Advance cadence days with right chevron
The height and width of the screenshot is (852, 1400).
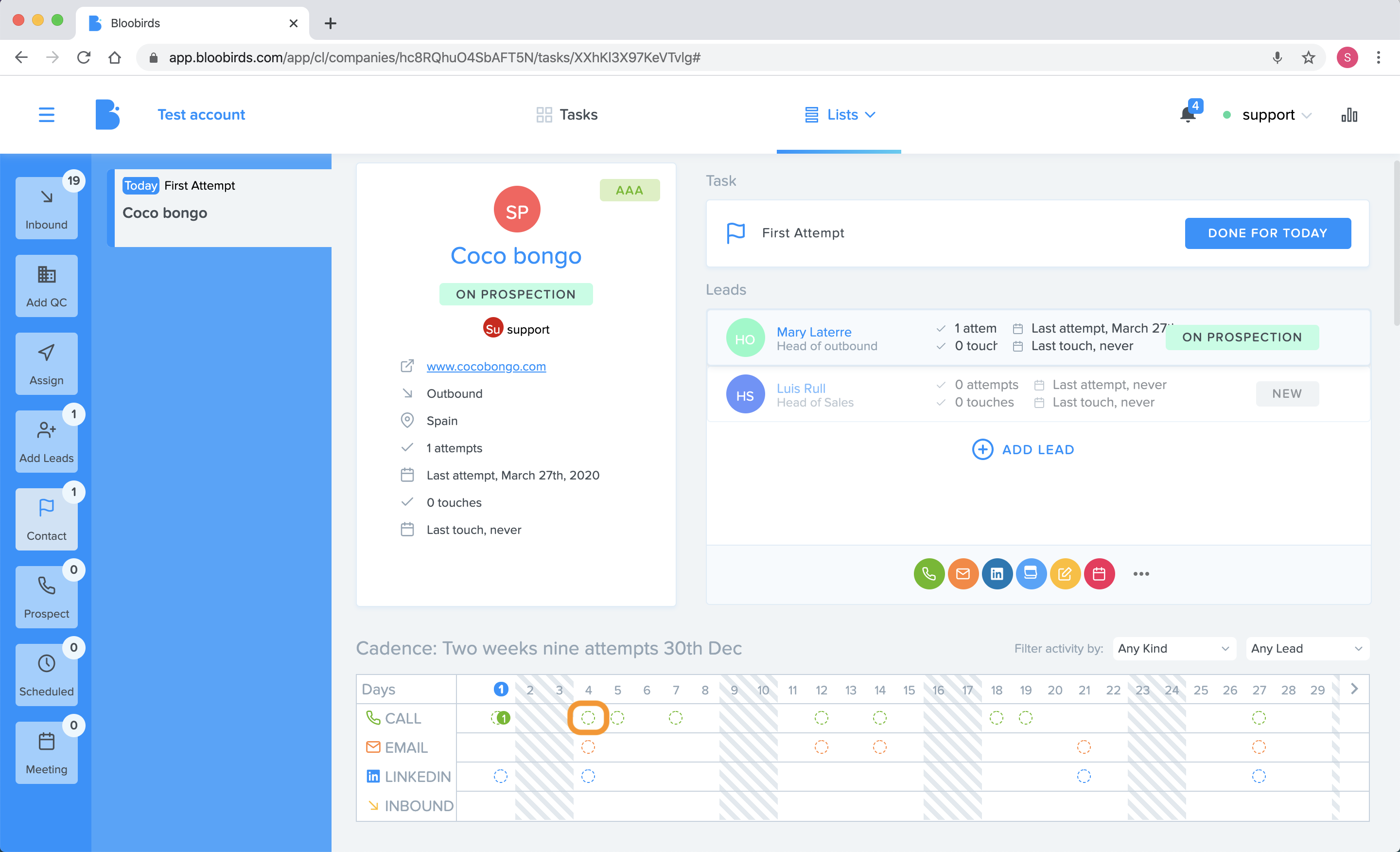click(x=1354, y=689)
